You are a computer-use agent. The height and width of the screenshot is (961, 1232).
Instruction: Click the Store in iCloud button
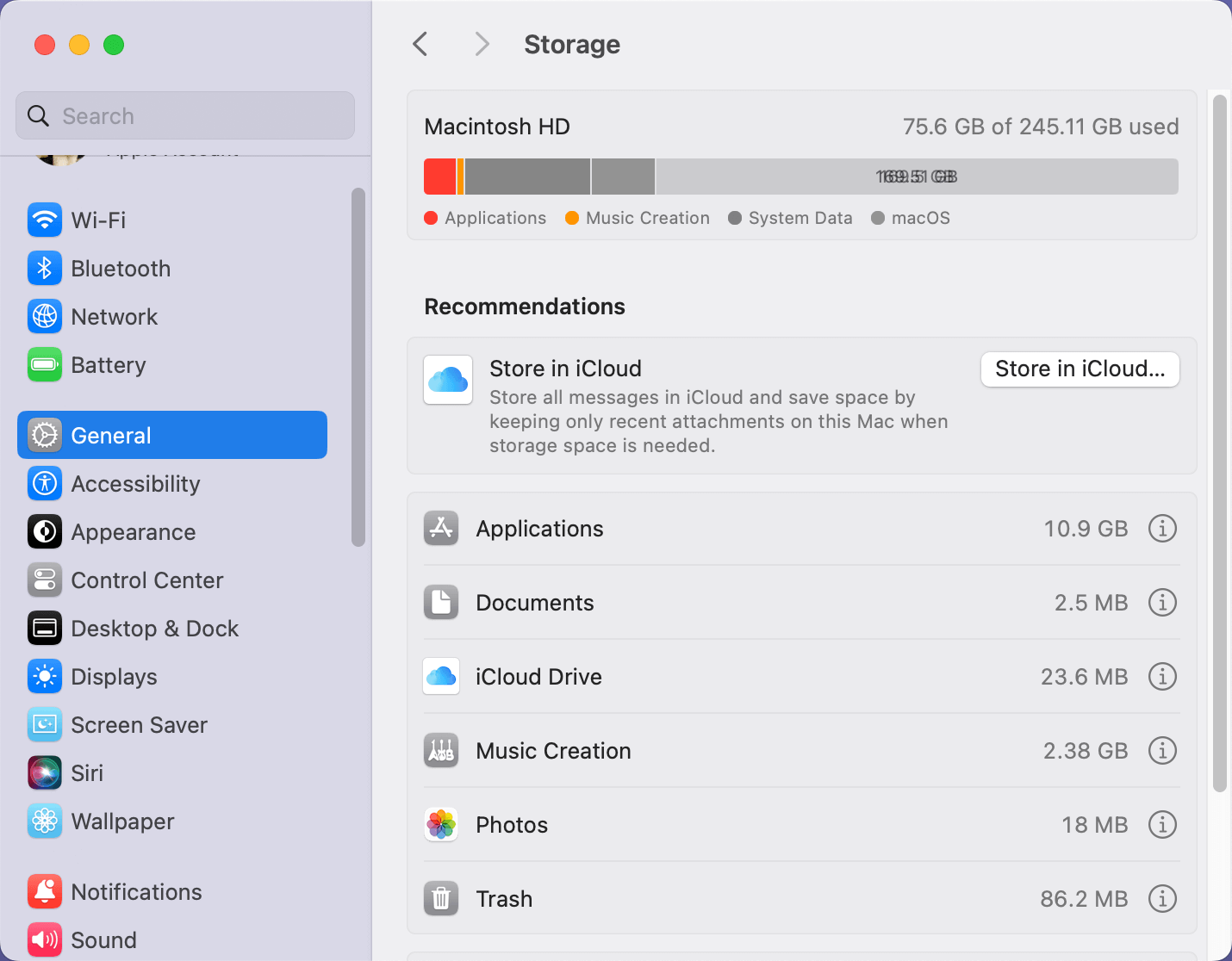1080,369
